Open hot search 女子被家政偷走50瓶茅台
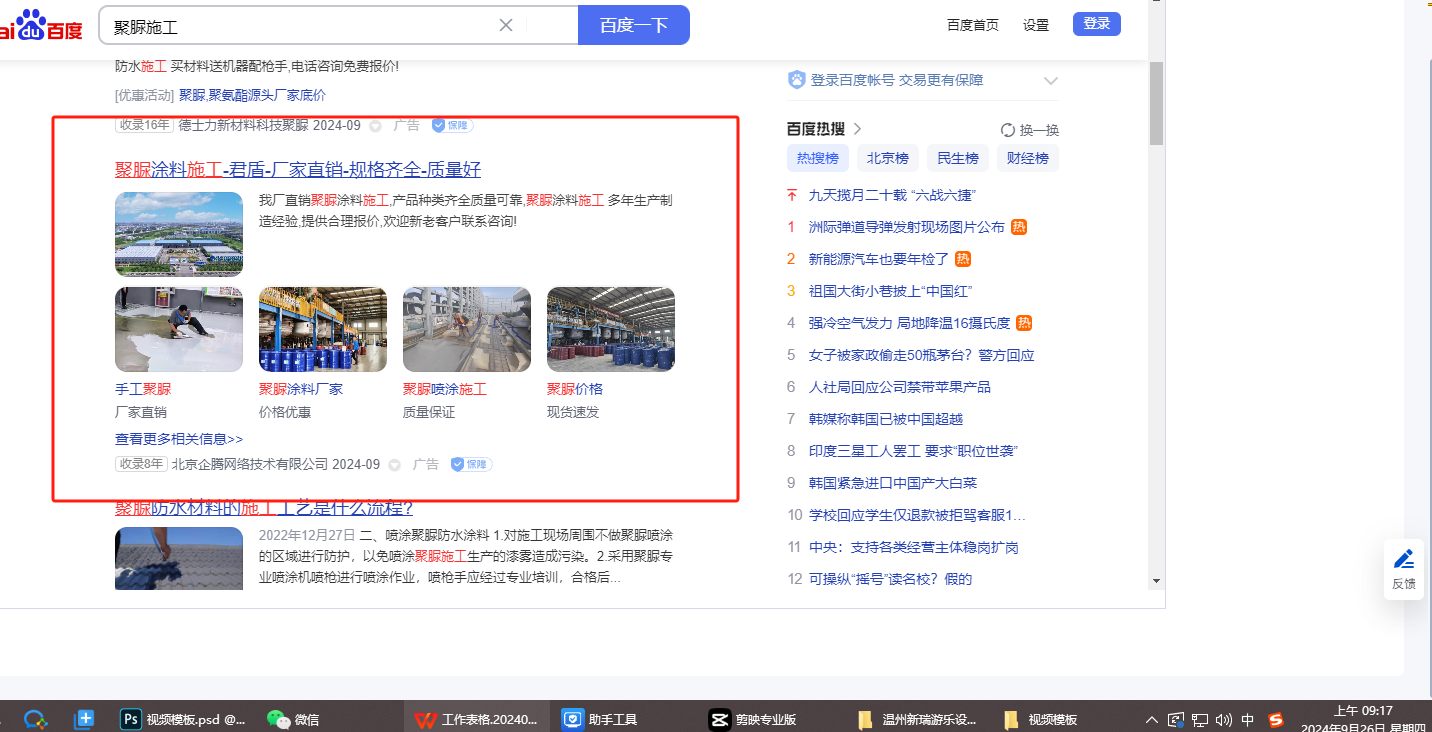Image resolution: width=1432 pixels, height=732 pixels. 921,355
